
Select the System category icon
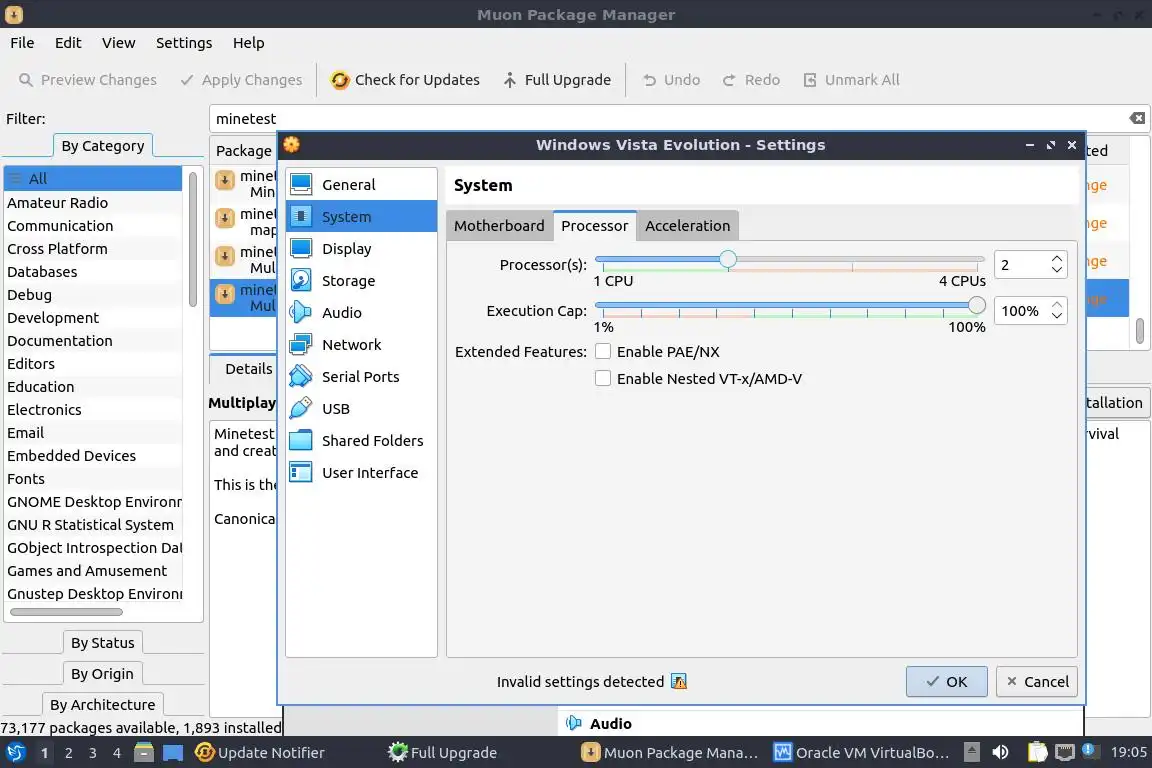[x=301, y=216]
